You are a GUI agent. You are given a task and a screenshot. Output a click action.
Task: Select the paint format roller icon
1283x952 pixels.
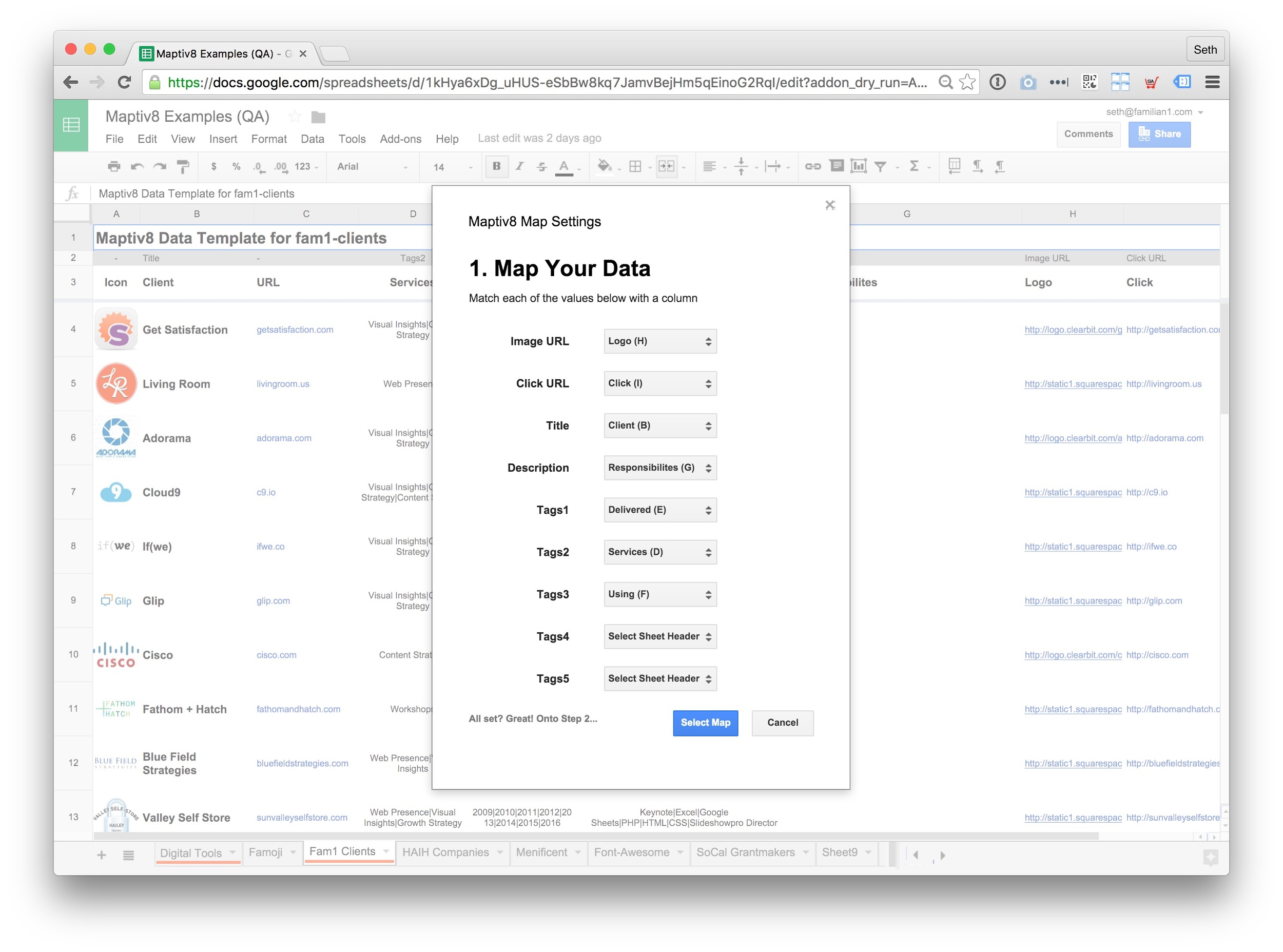[x=183, y=167]
